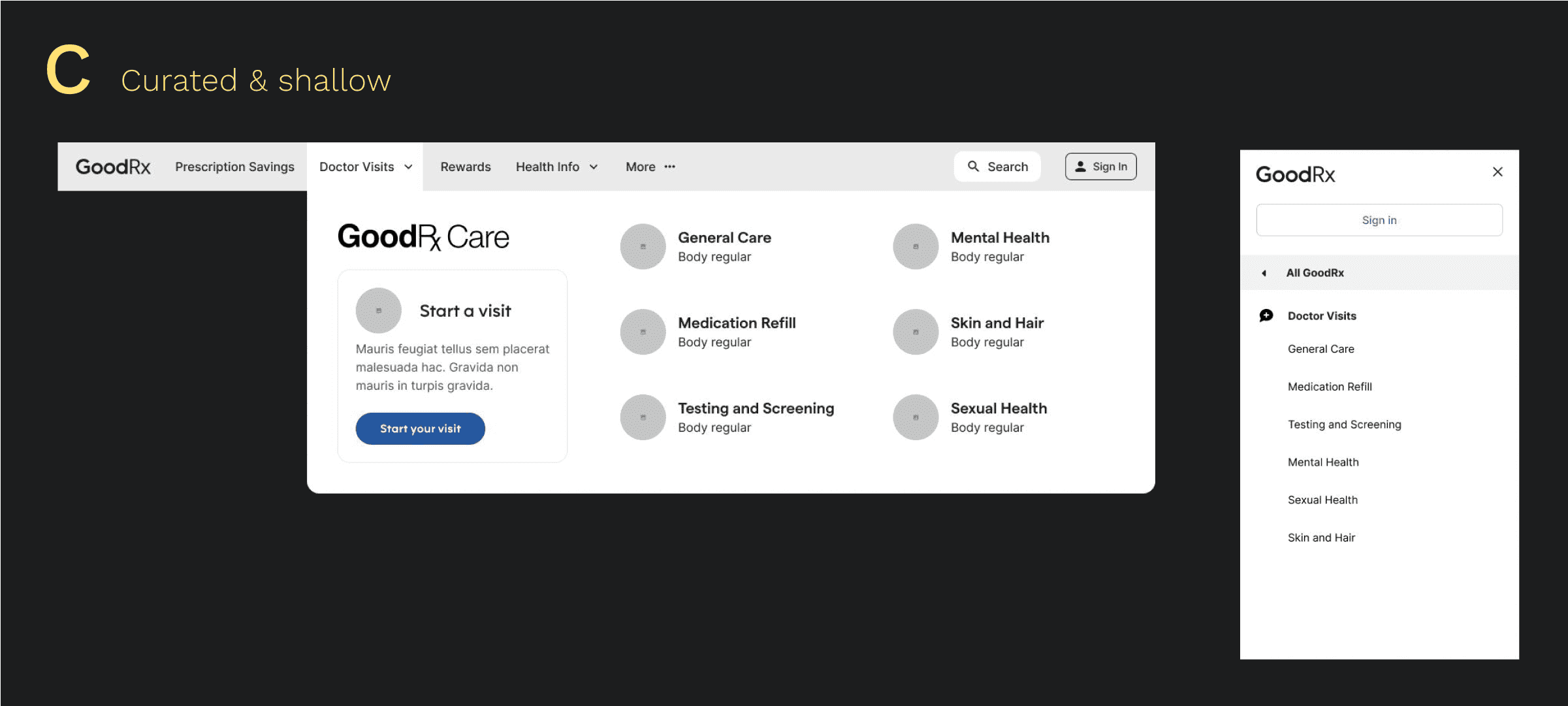Click the back arrow beside All GoodRx
This screenshot has width=1568, height=706.
tap(1264, 273)
